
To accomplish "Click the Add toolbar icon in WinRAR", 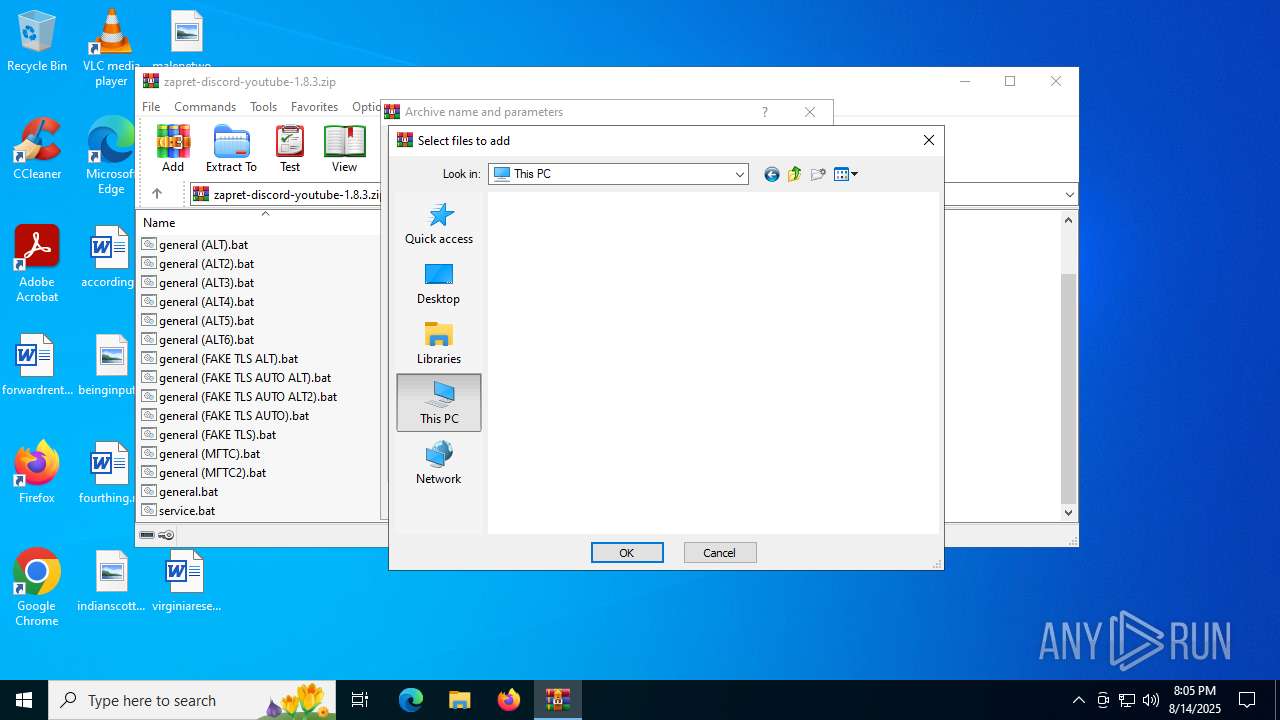I will [x=173, y=149].
